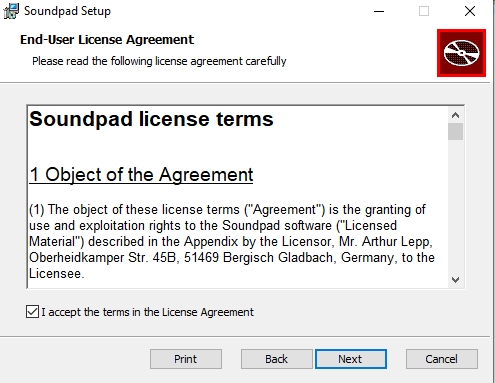Cancel the Soundpad installation

tap(442, 359)
